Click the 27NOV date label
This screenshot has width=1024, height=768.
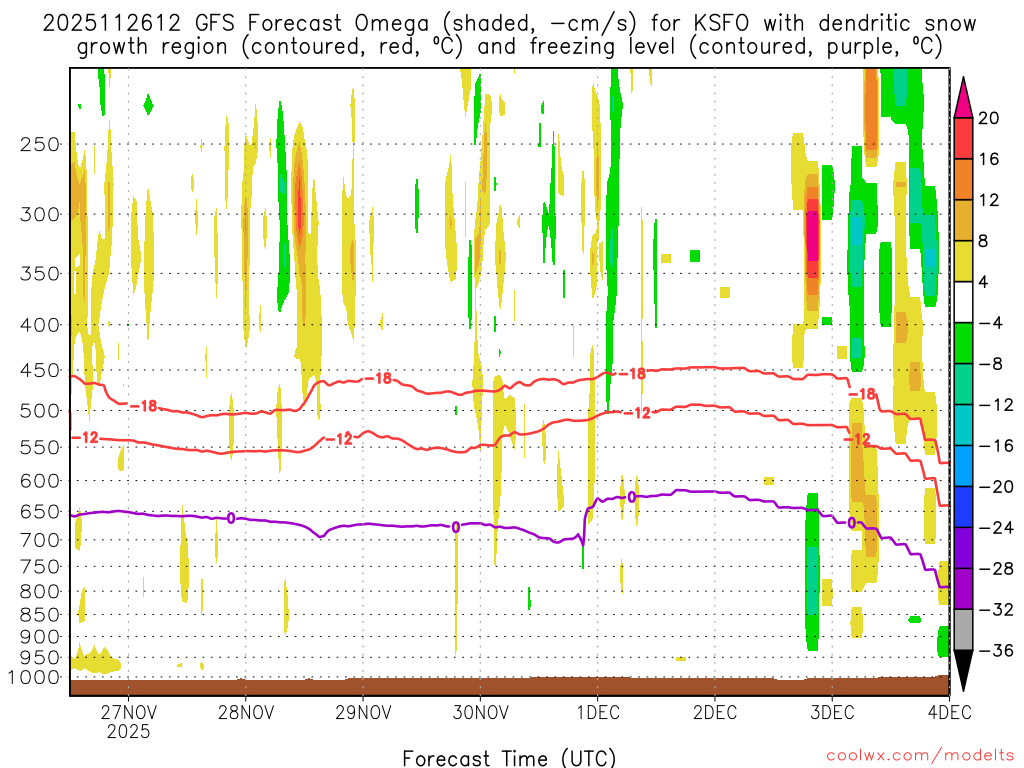pos(128,712)
